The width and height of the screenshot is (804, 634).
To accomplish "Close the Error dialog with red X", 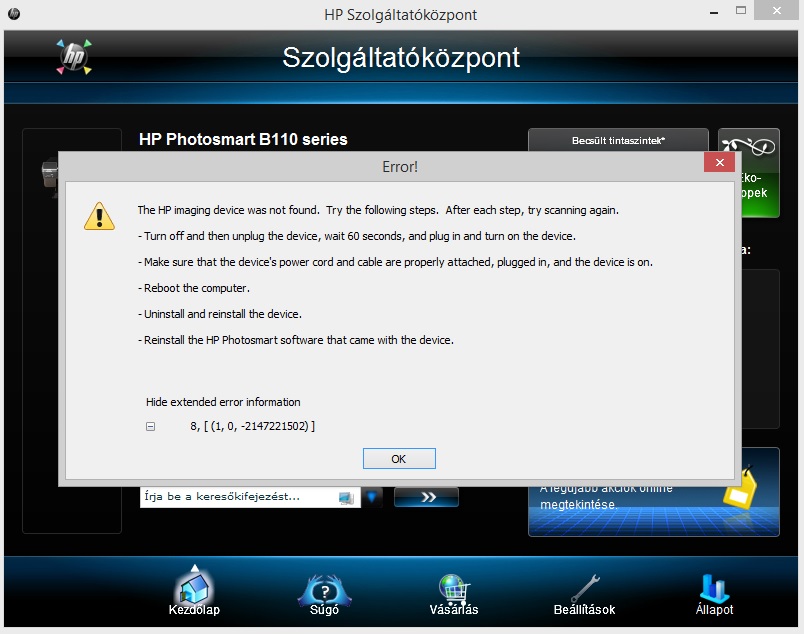I will 720,164.
